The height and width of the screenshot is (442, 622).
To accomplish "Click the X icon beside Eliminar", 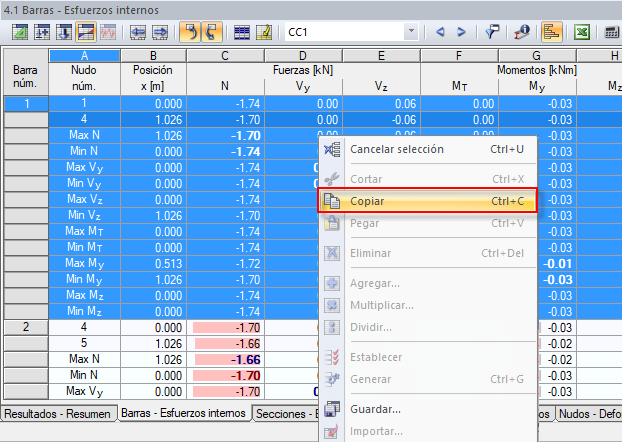I will coord(332,253).
